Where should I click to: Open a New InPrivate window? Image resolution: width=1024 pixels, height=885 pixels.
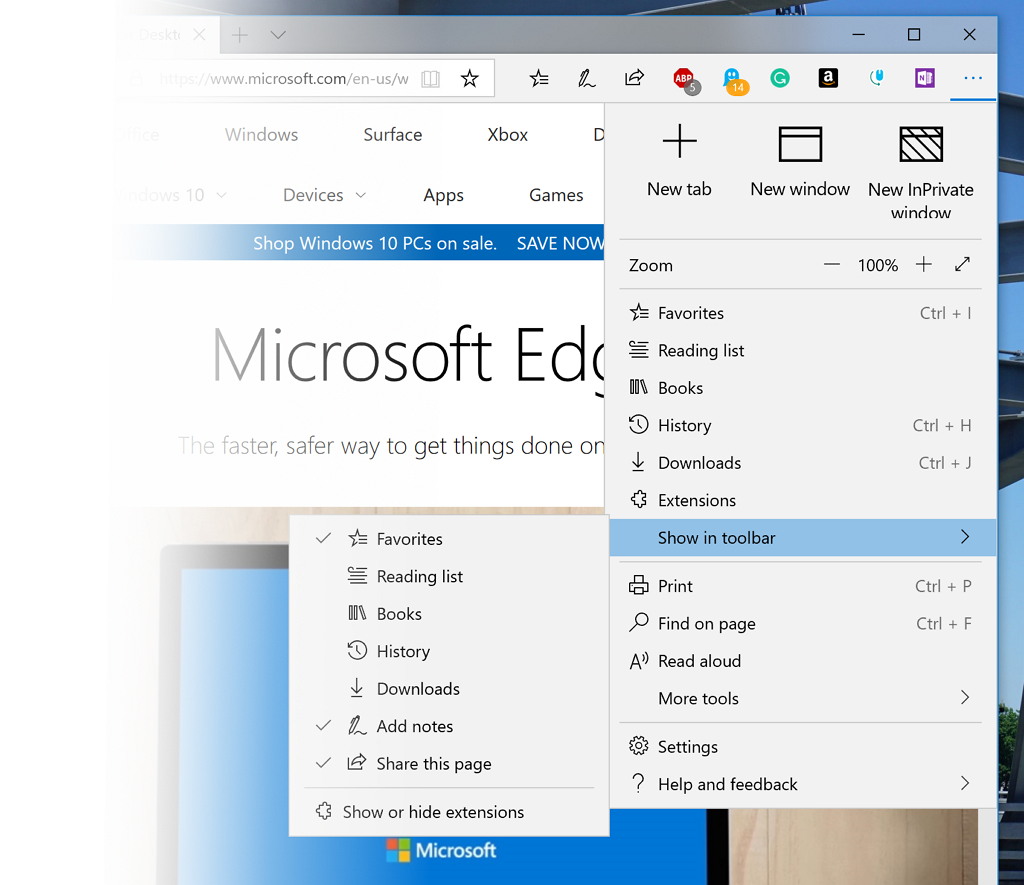point(921,170)
